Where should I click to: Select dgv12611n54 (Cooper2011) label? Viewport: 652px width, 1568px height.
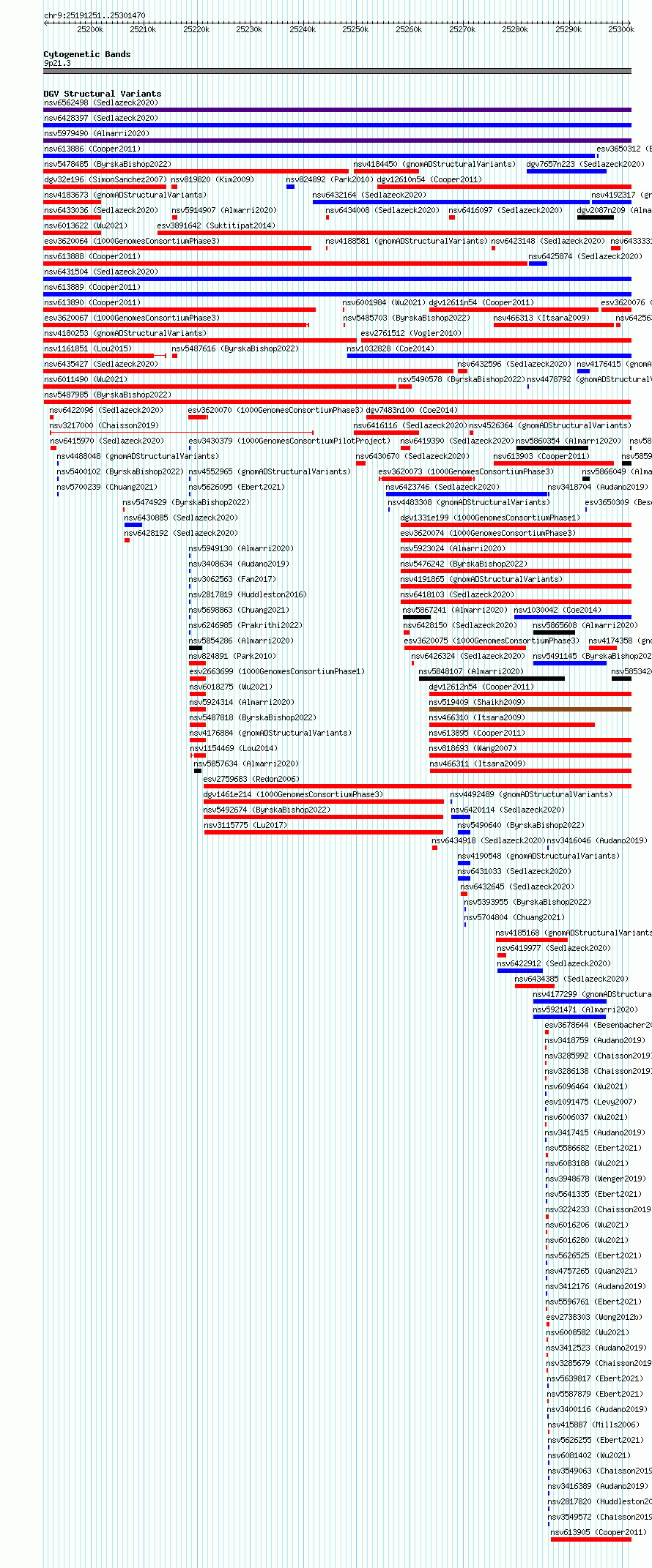(x=481, y=302)
